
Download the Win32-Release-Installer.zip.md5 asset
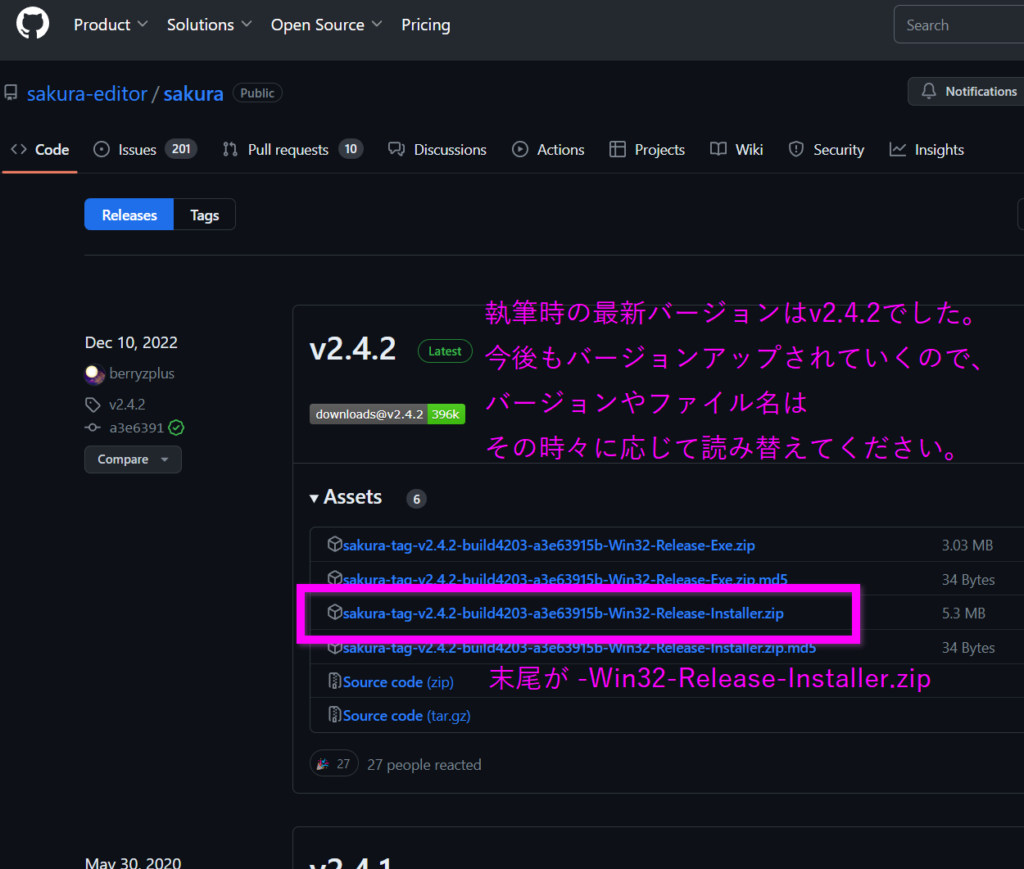[x=579, y=649]
